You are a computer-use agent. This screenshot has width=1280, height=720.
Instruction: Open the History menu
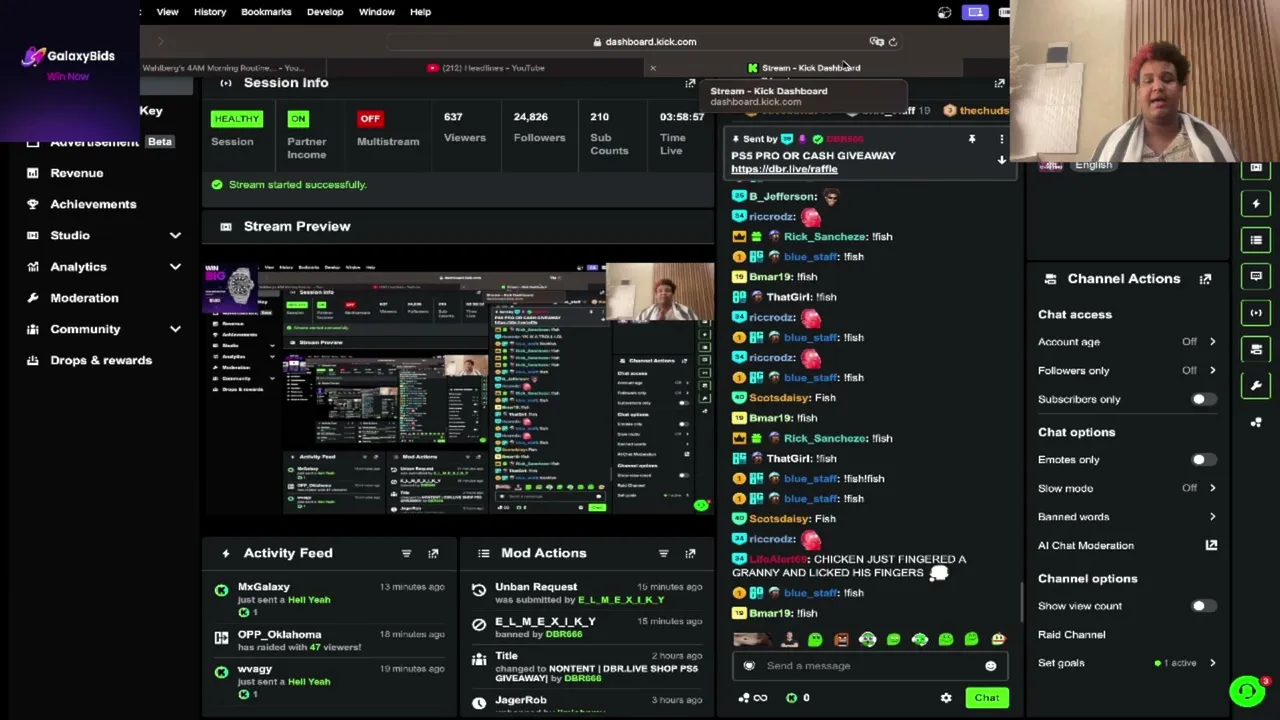coord(210,12)
